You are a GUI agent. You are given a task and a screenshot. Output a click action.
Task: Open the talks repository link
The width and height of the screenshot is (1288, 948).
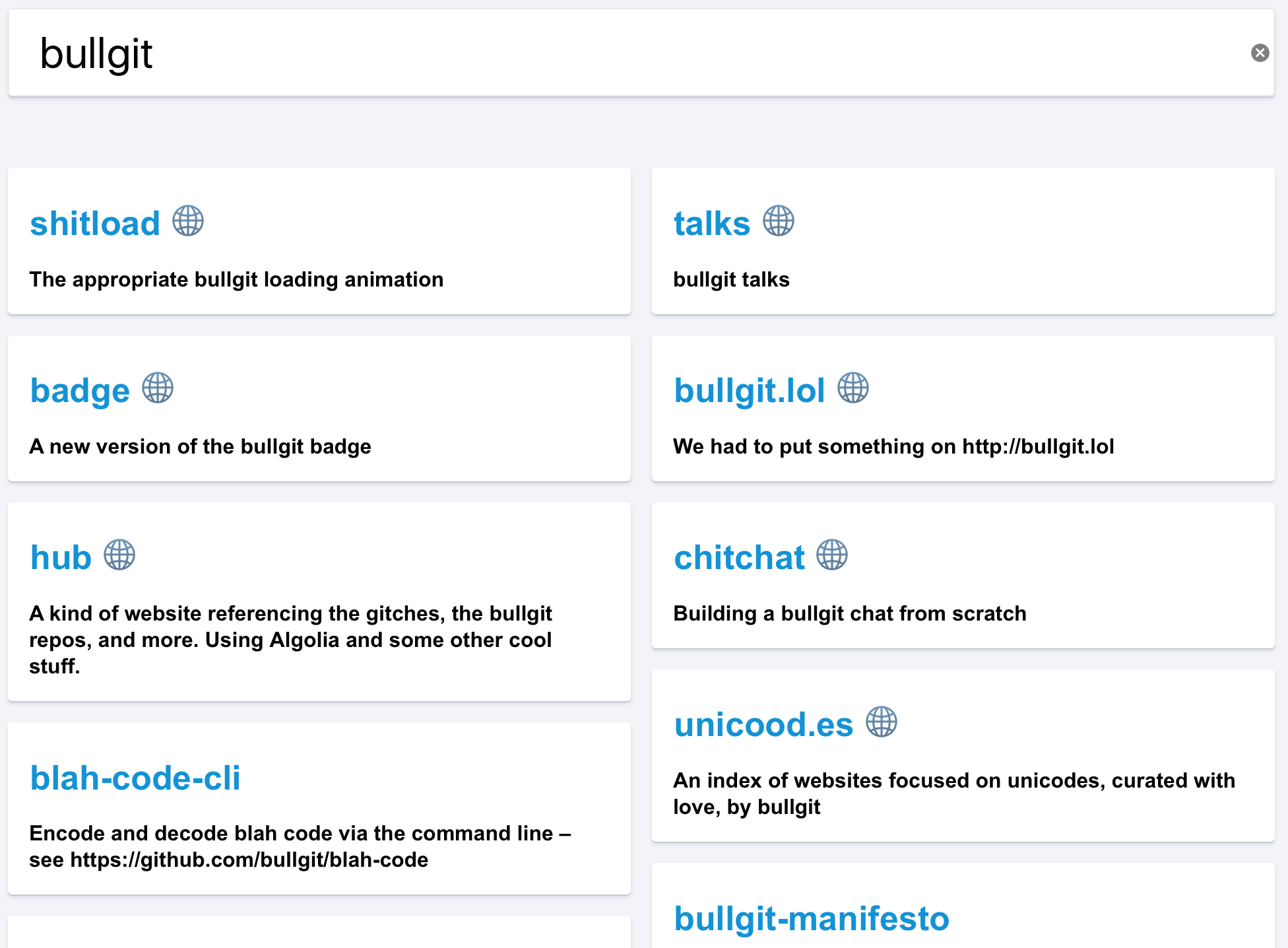pyautogui.click(x=712, y=223)
